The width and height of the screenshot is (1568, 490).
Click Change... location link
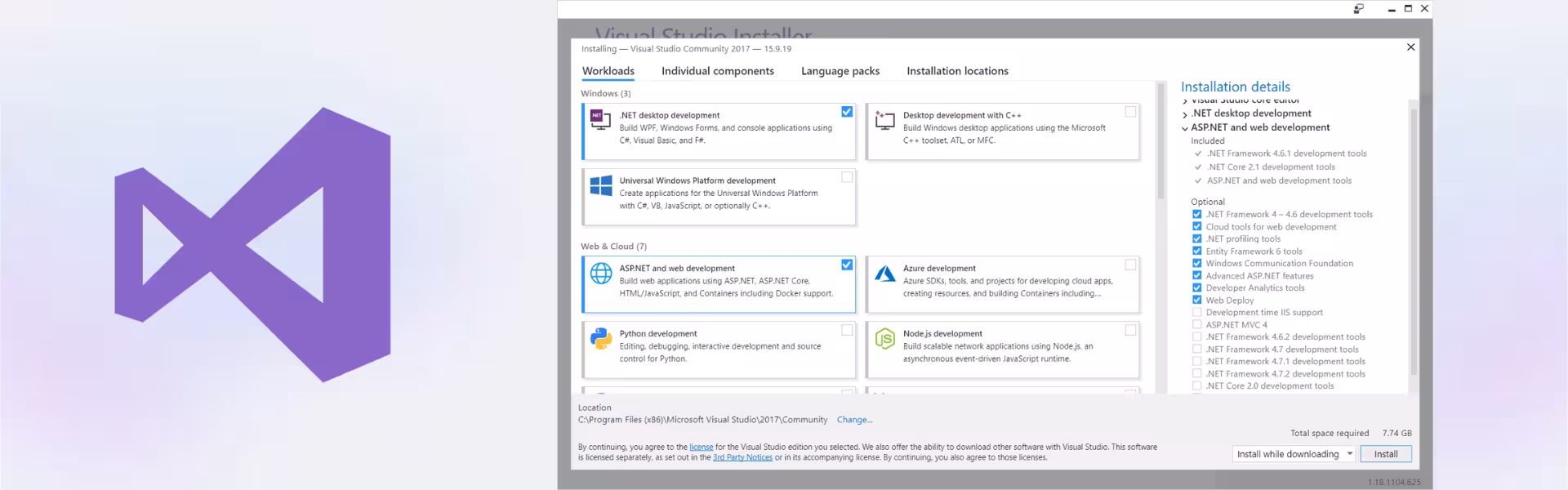tap(854, 420)
